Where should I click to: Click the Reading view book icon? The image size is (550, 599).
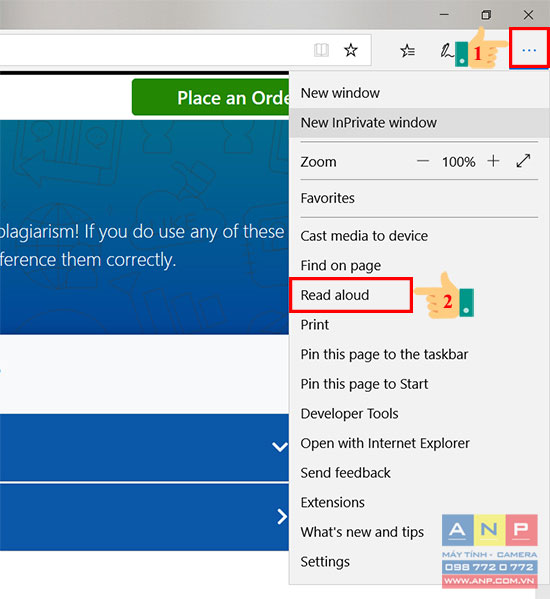[x=321, y=50]
